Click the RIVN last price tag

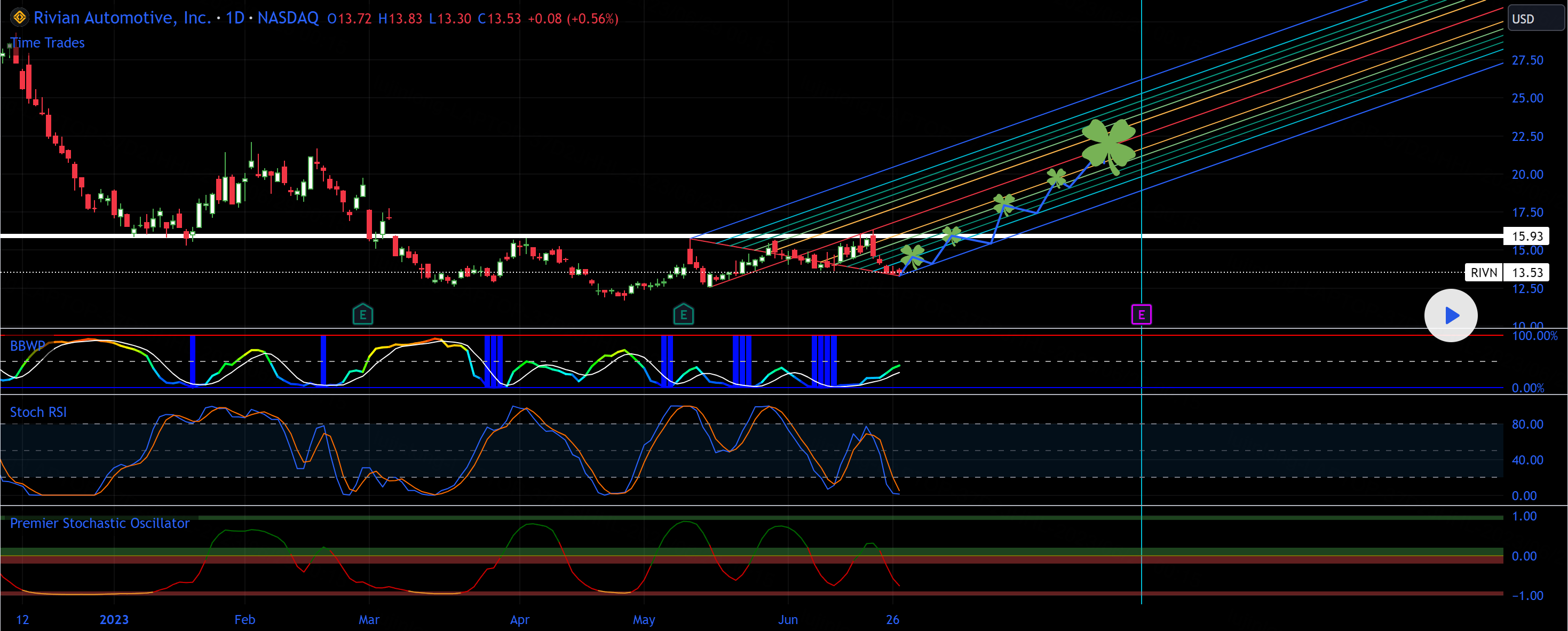[x=1483, y=272]
